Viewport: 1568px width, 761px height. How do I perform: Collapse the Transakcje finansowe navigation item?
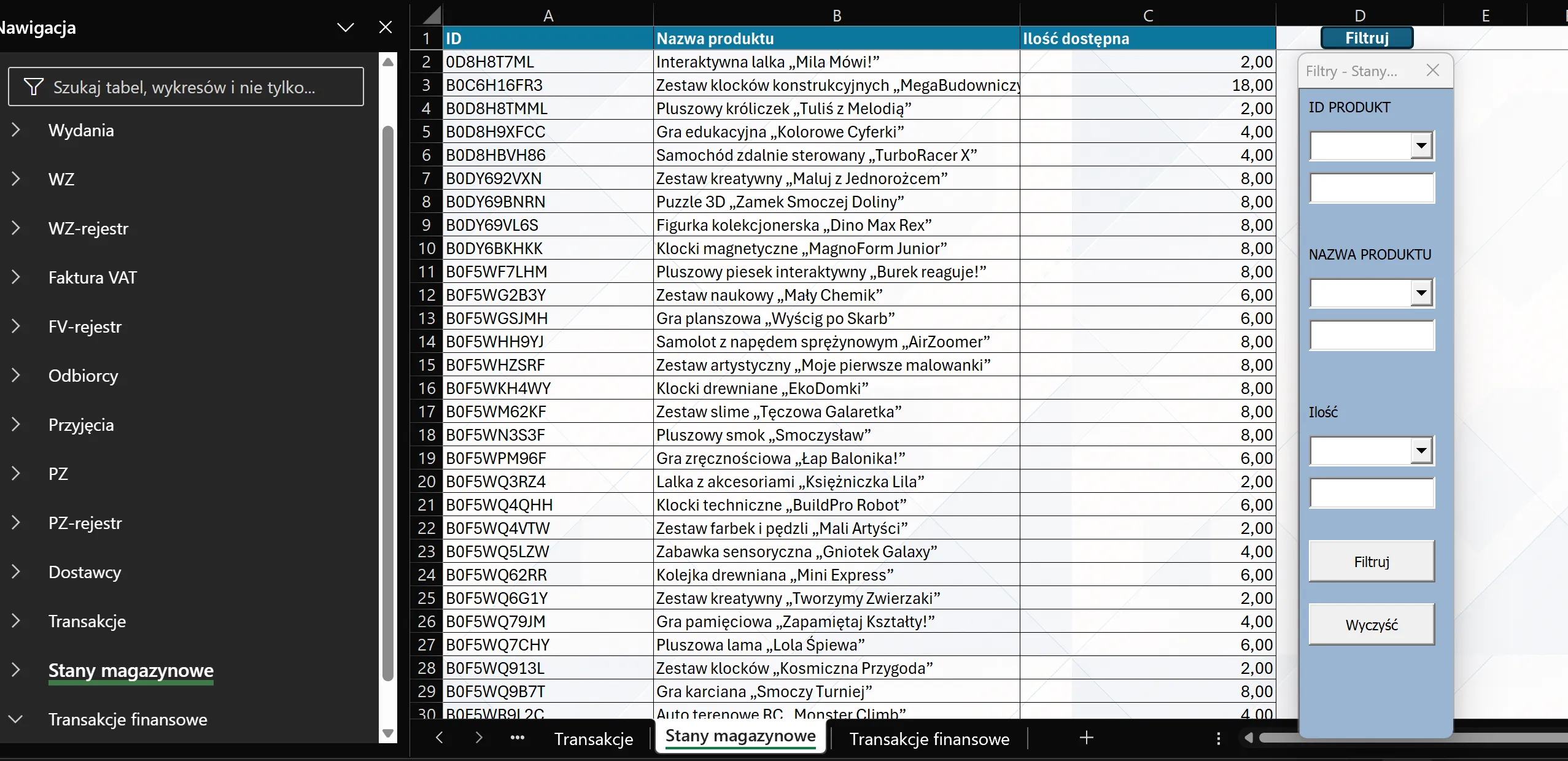[16, 719]
